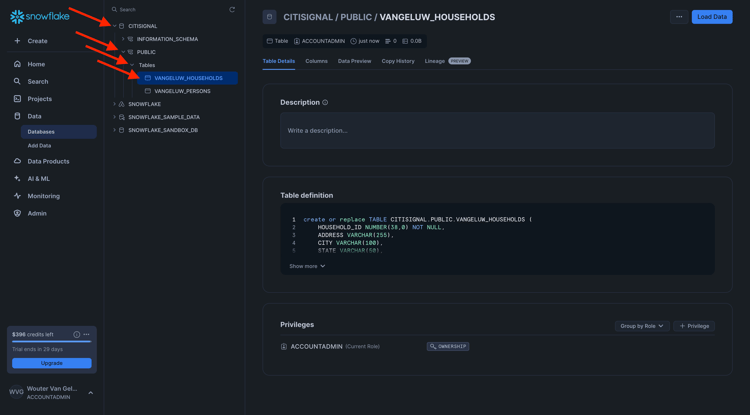Collapse the CITISIGNAL database node

(115, 26)
